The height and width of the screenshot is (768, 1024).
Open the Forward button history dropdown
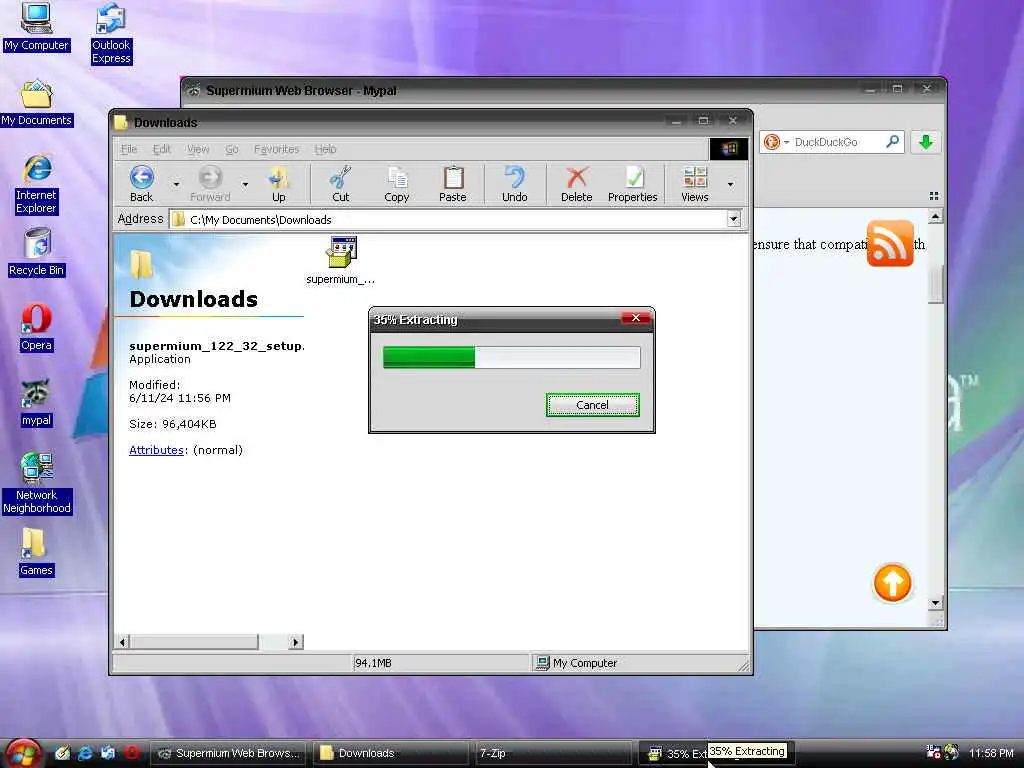(246, 184)
